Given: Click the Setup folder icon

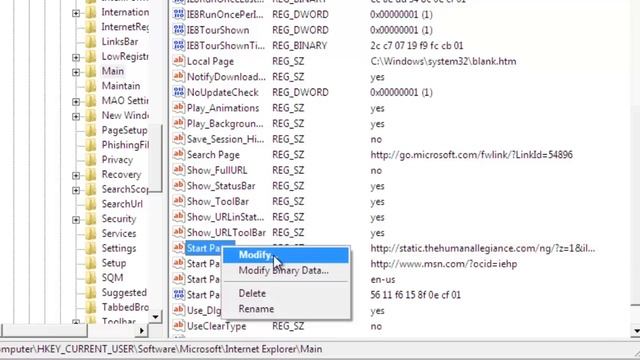Looking at the screenshot, I should 91,263.
